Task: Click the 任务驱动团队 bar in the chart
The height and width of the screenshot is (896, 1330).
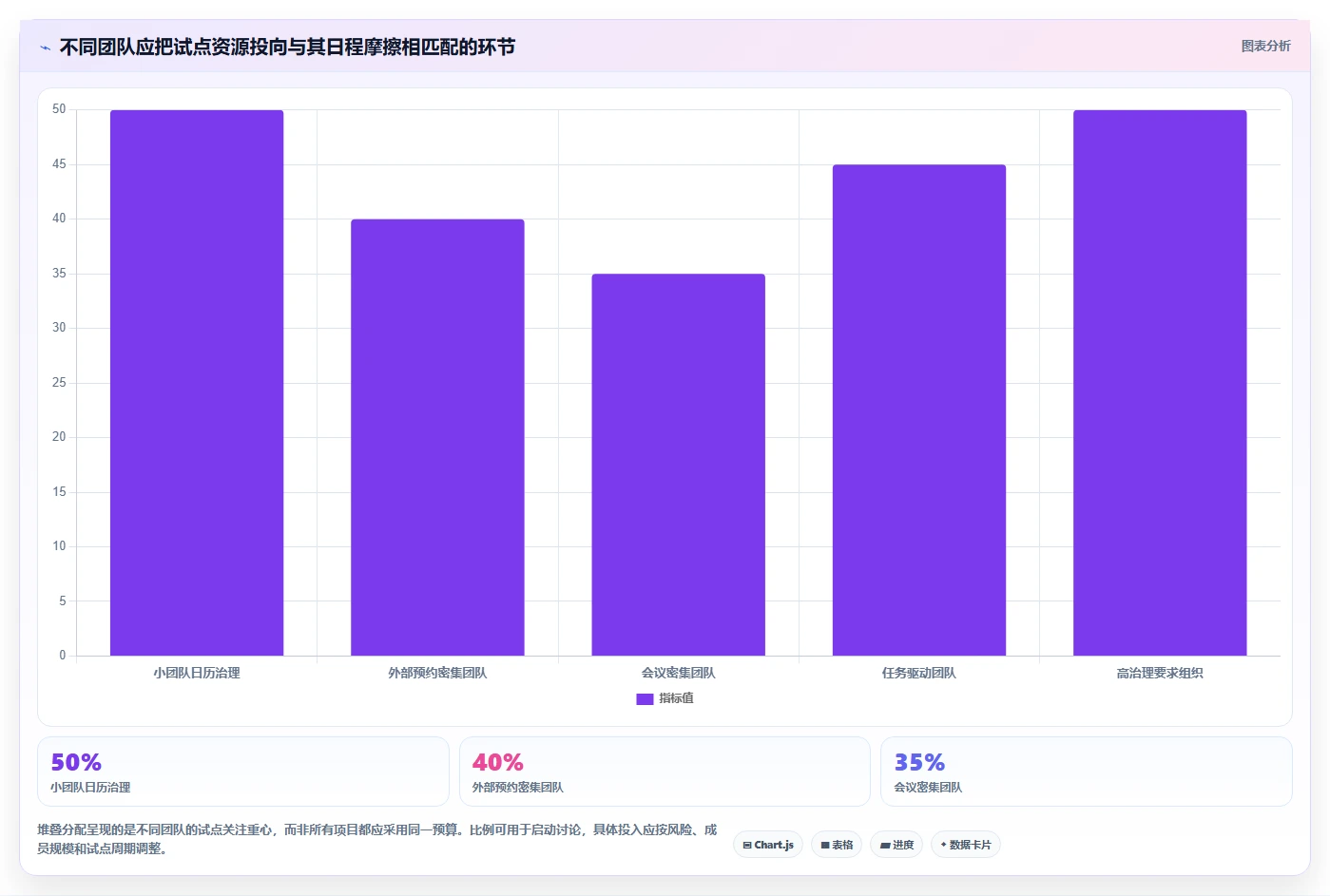Action: tap(919, 410)
